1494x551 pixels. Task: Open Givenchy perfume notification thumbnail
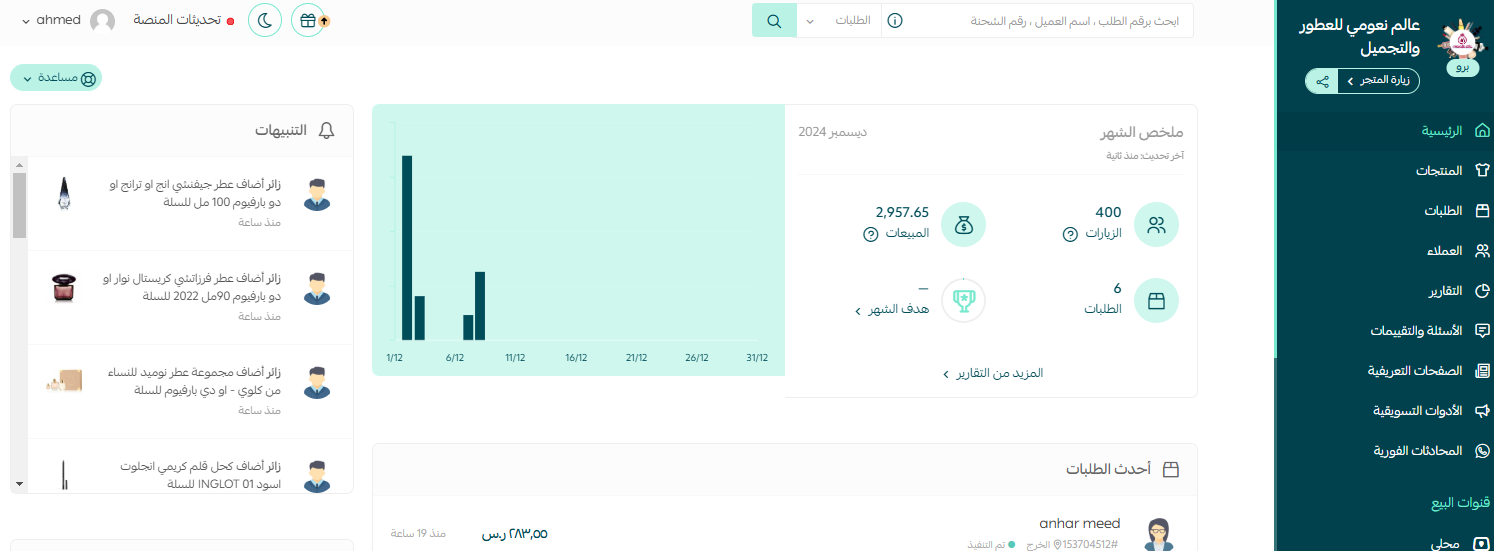pos(66,193)
